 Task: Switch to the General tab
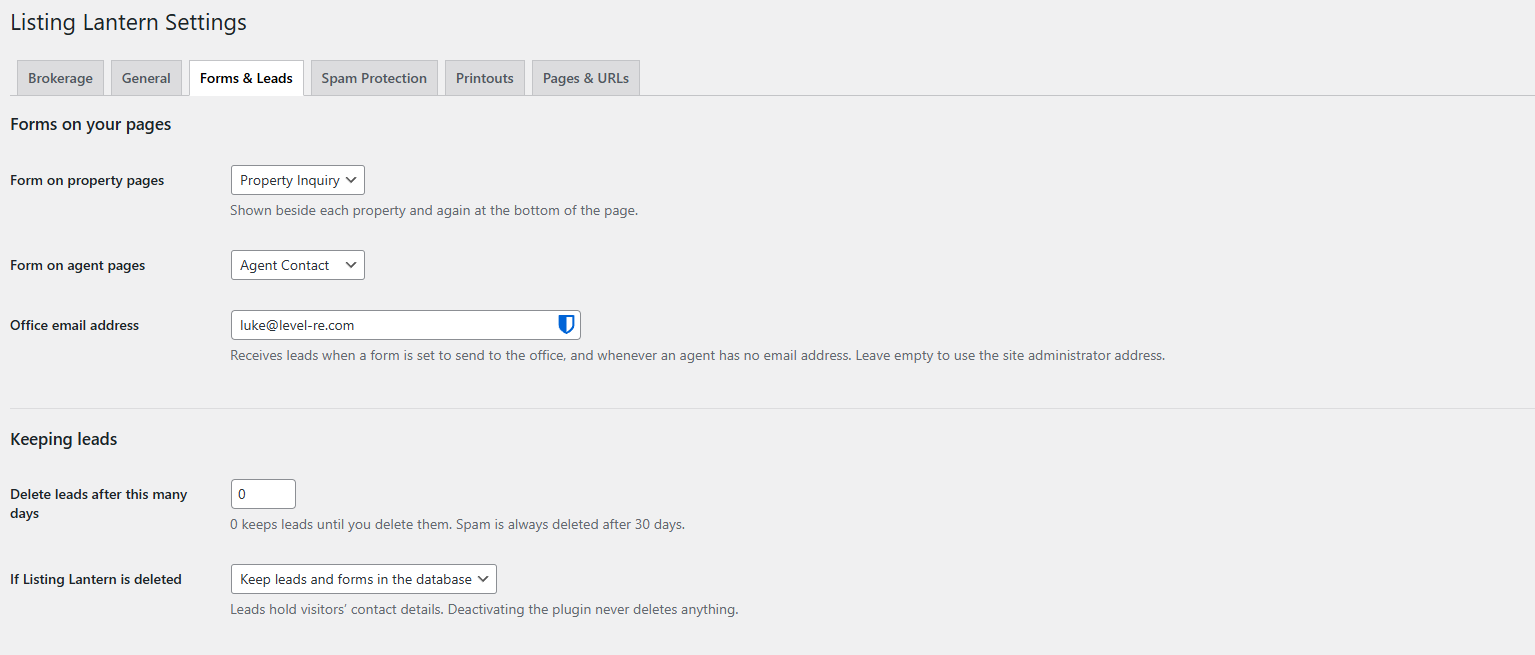(x=146, y=78)
